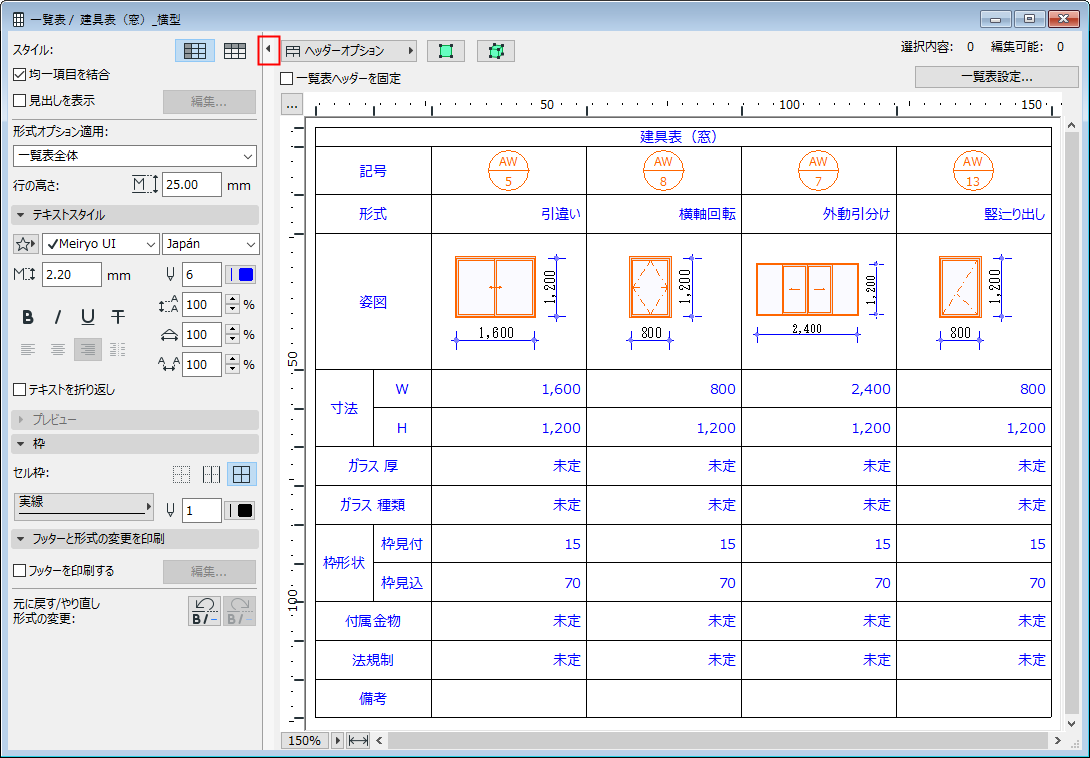Click the green select-in-3D icon

coord(496,51)
